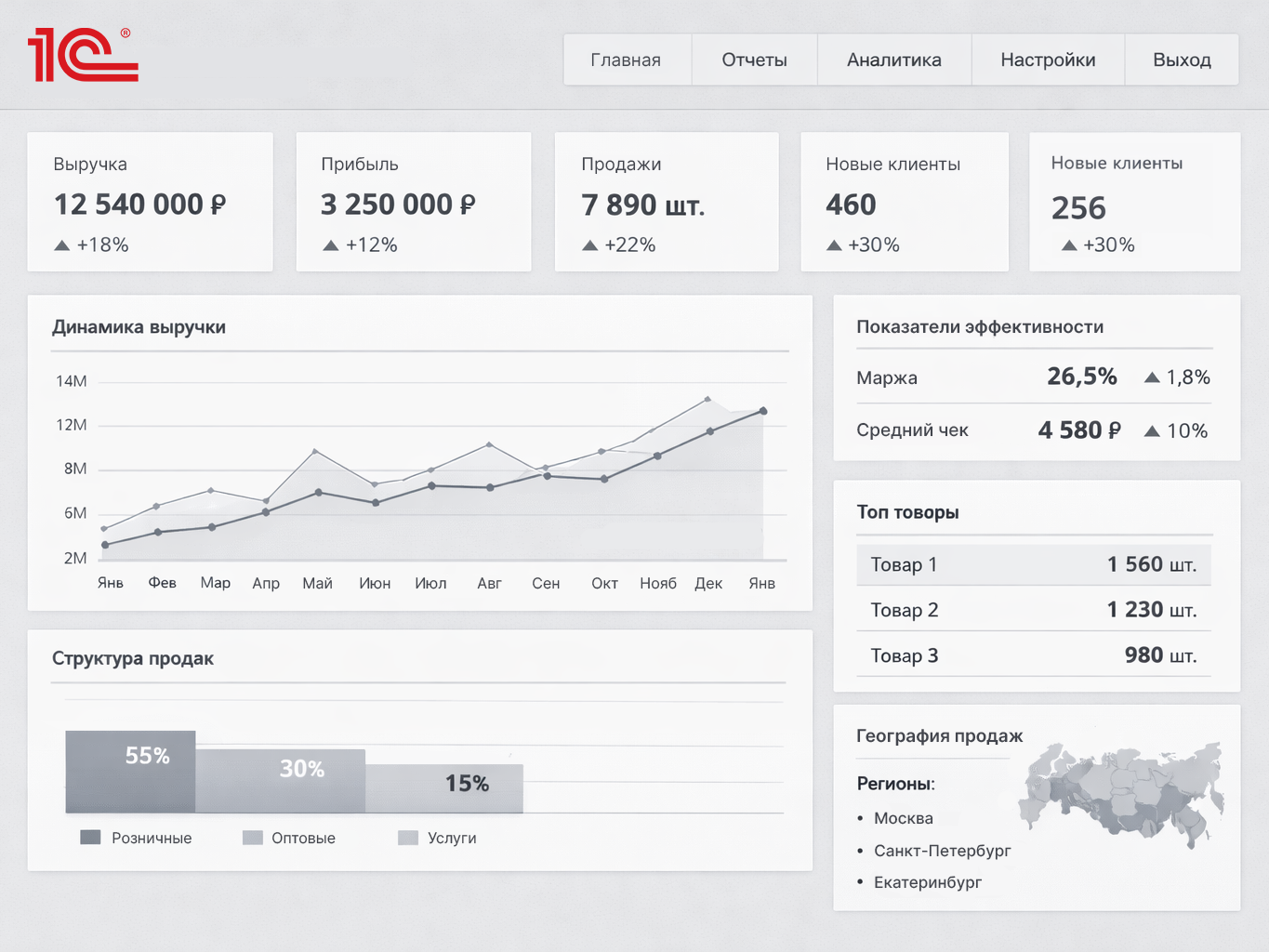
Task: Select Выход to log out
Action: pos(1182,60)
